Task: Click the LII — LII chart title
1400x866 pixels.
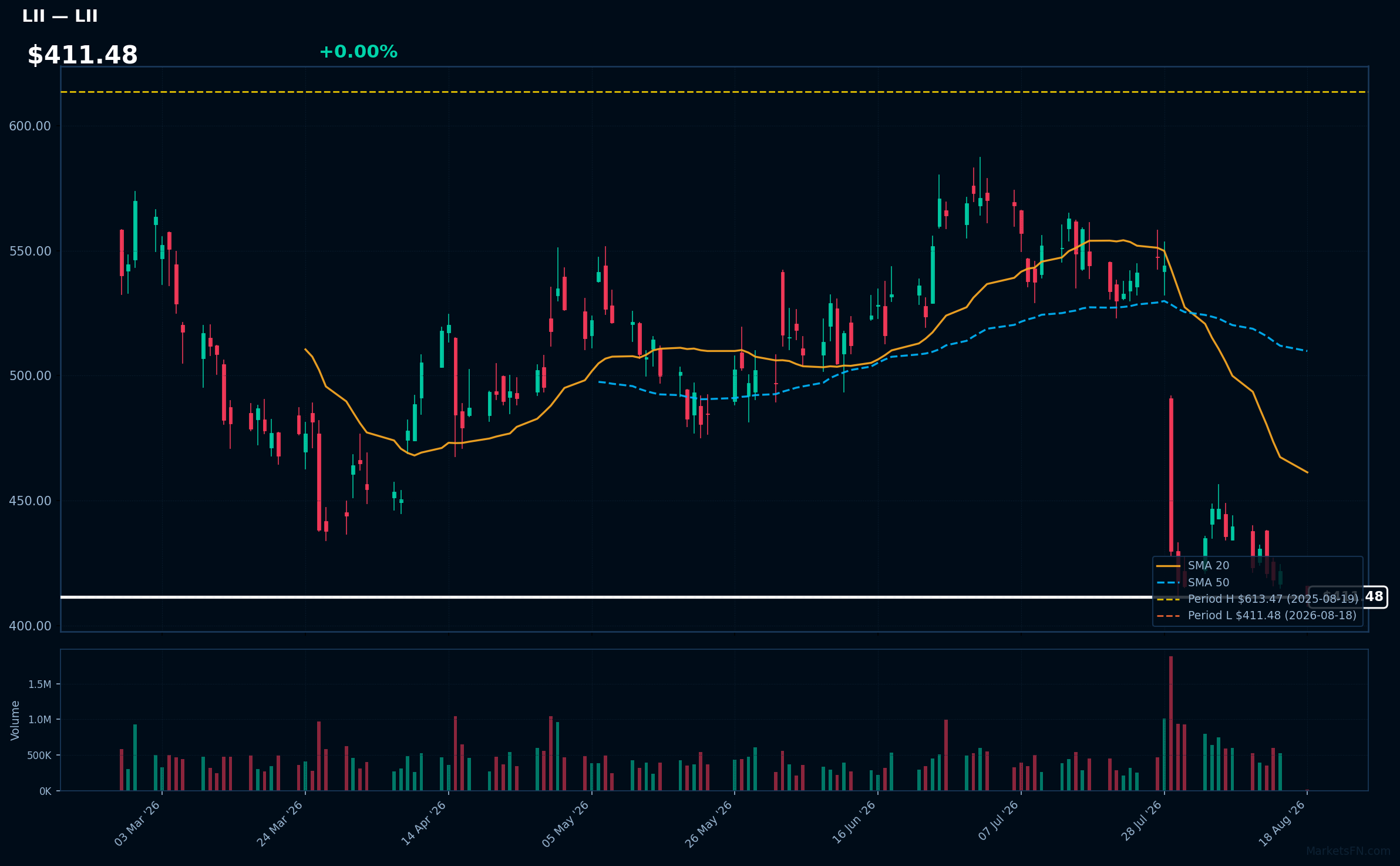Action: pos(60,16)
